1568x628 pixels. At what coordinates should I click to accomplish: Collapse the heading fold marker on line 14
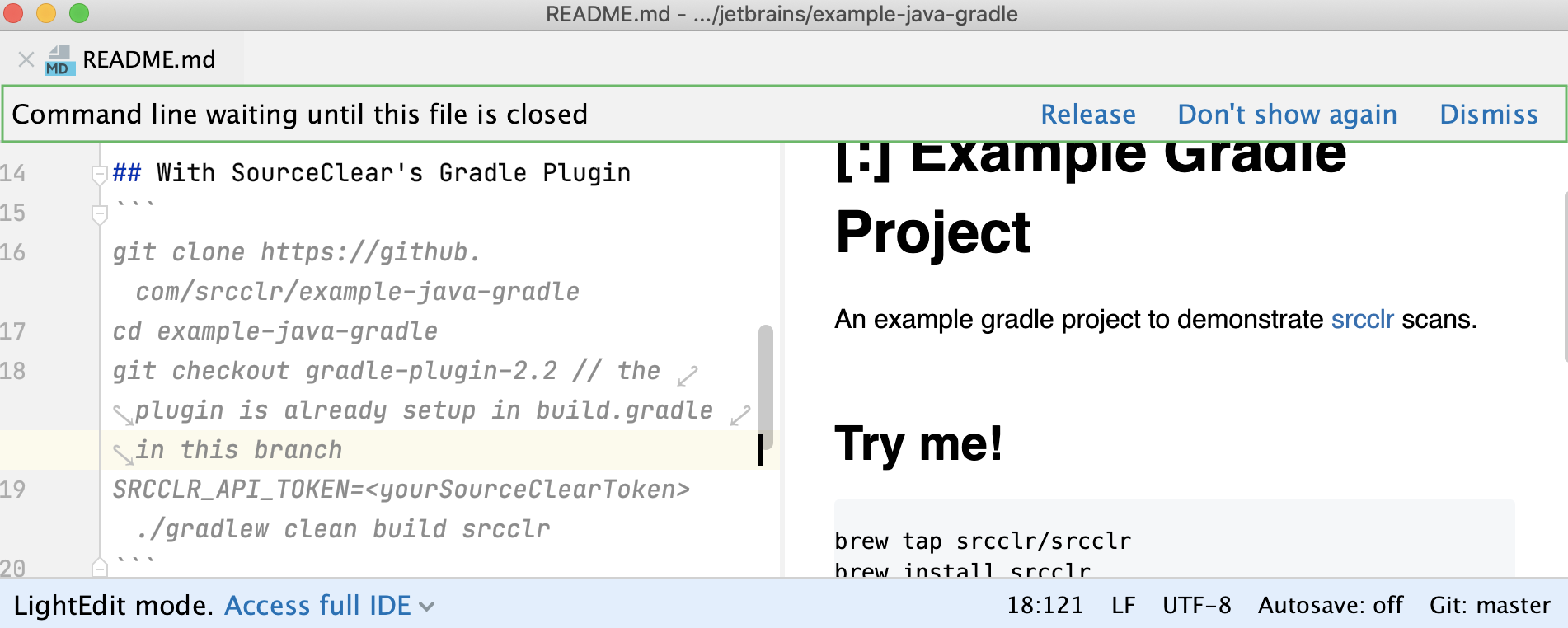(99, 174)
